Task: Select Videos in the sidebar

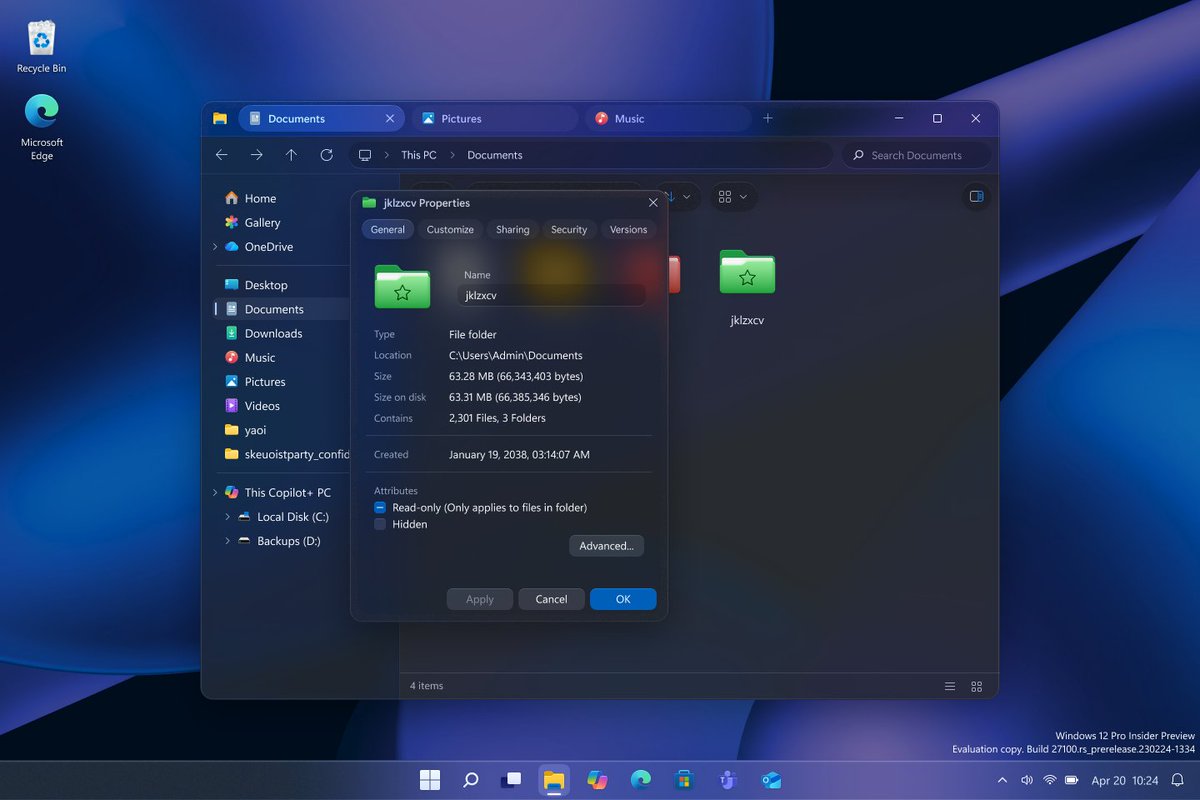Action: pyautogui.click(x=262, y=405)
